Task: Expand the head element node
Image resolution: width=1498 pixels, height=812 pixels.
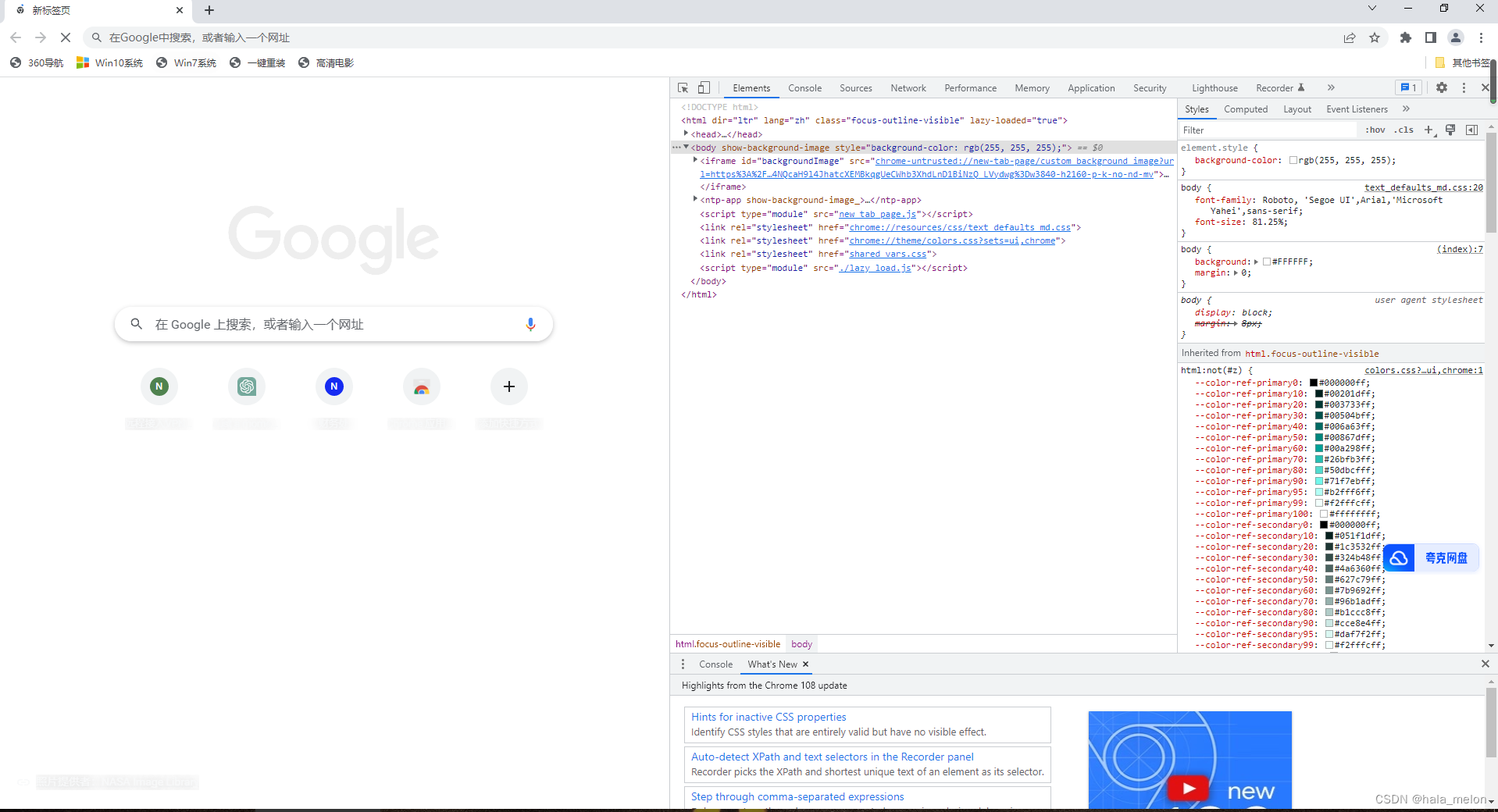Action: (686, 134)
